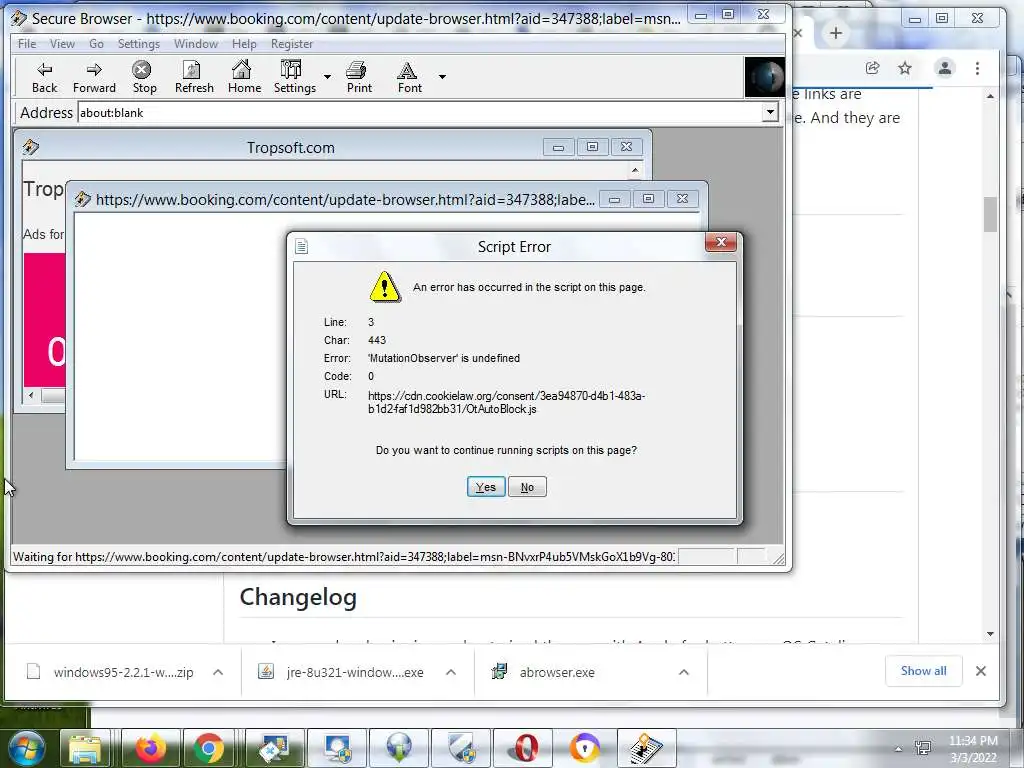Screen dimensions: 1024x768
Task: Click the Forward arrow icon
Action: [94, 77]
